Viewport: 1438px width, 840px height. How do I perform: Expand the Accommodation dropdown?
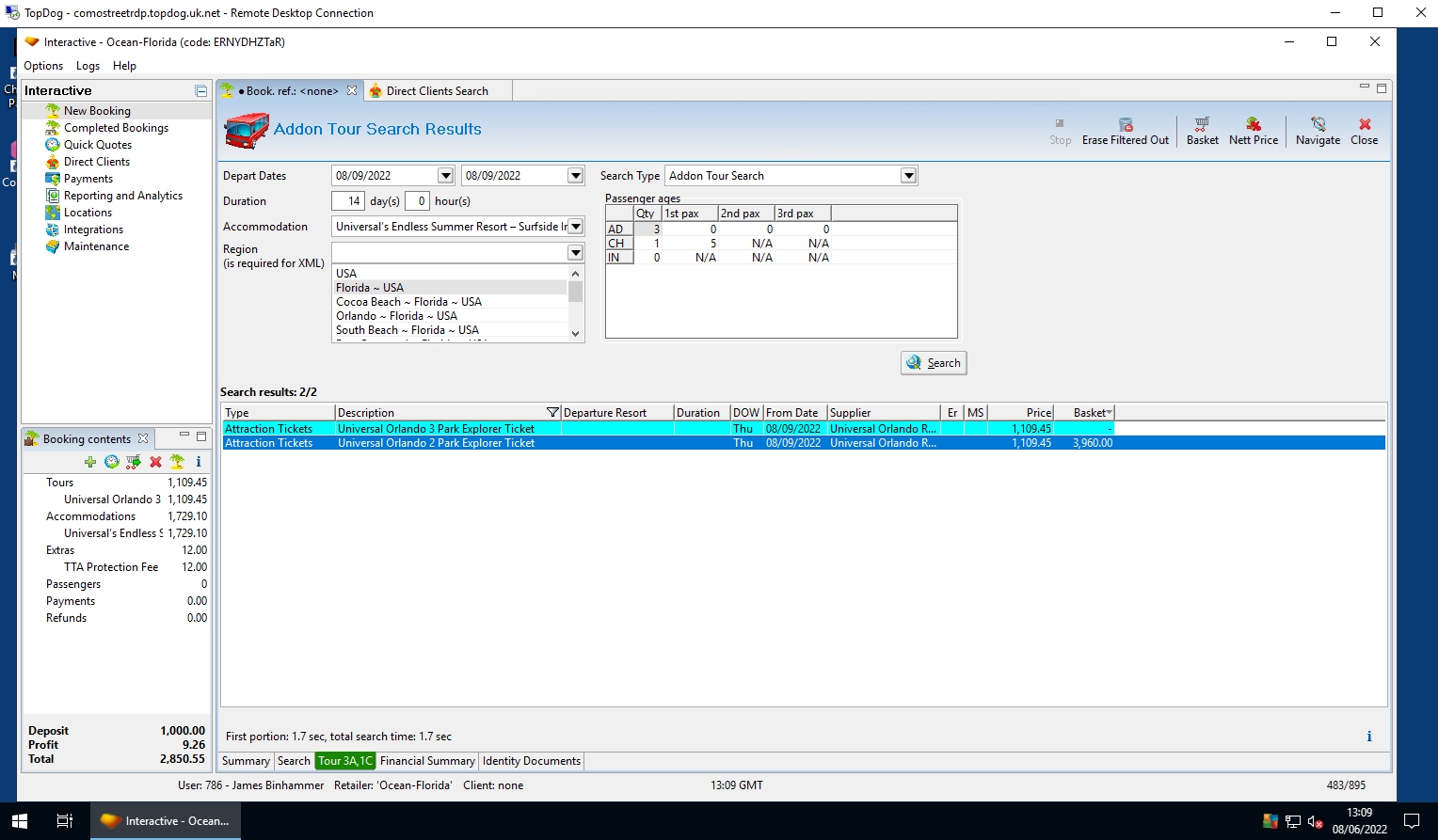[576, 227]
